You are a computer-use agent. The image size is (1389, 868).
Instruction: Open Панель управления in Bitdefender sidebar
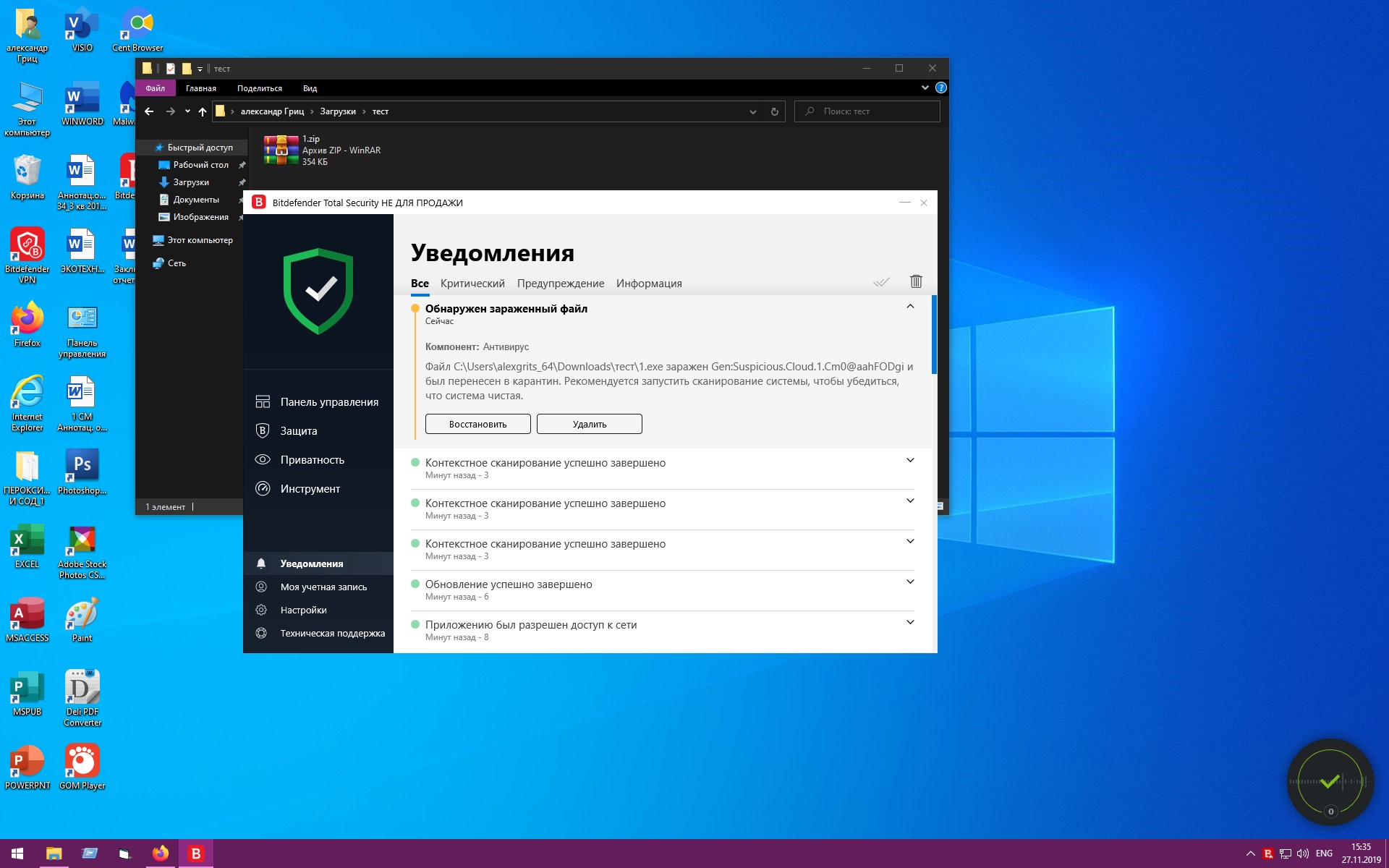[328, 402]
